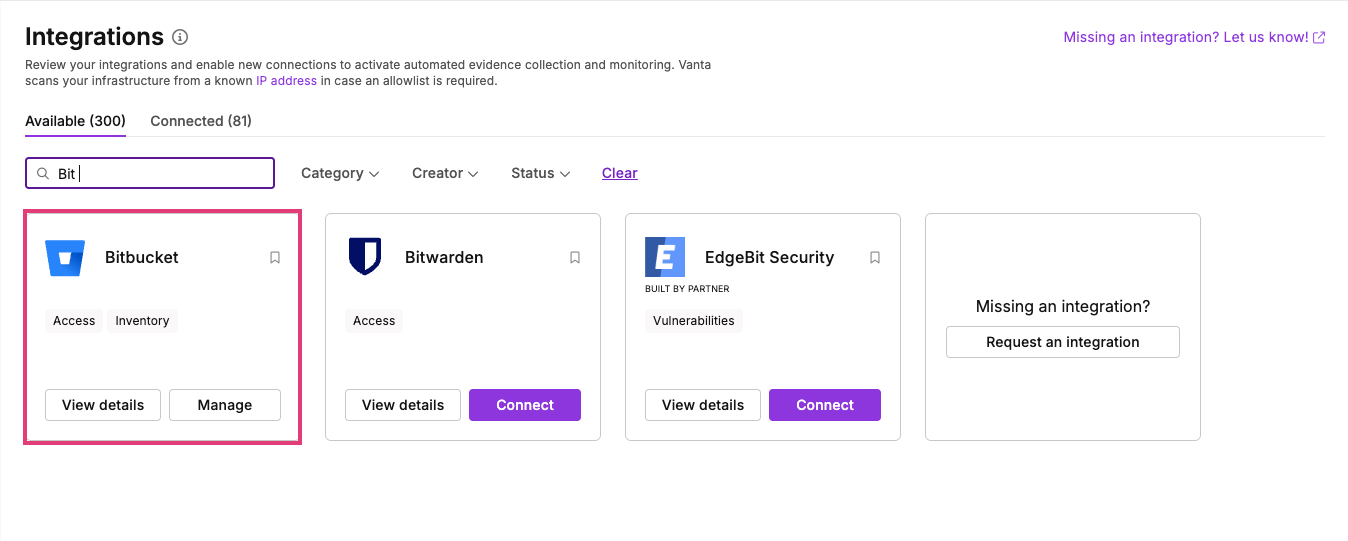
Task: Switch to the Connected (81) tab
Action: coord(201,121)
